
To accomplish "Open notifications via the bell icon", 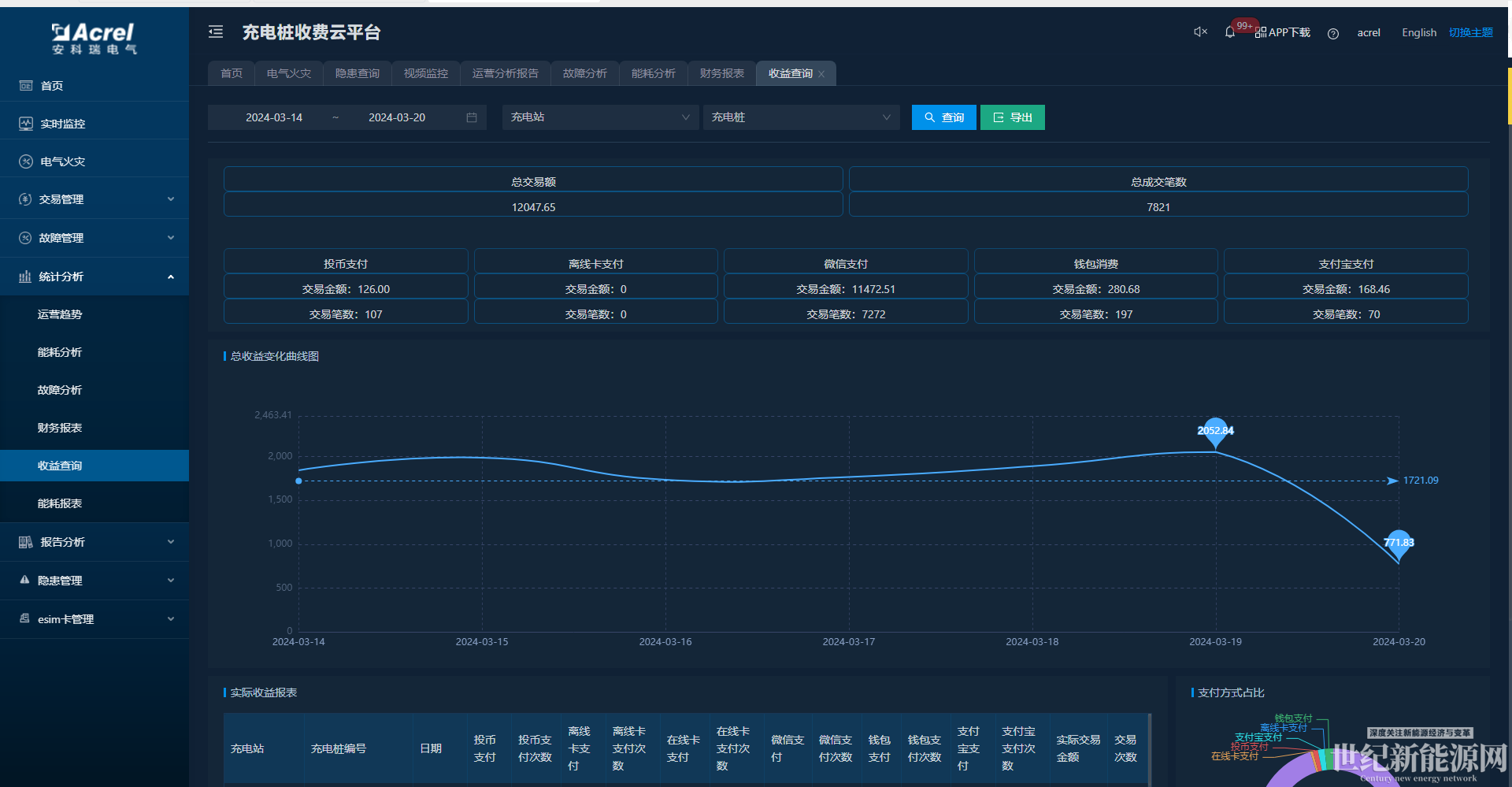I will click(1229, 32).
